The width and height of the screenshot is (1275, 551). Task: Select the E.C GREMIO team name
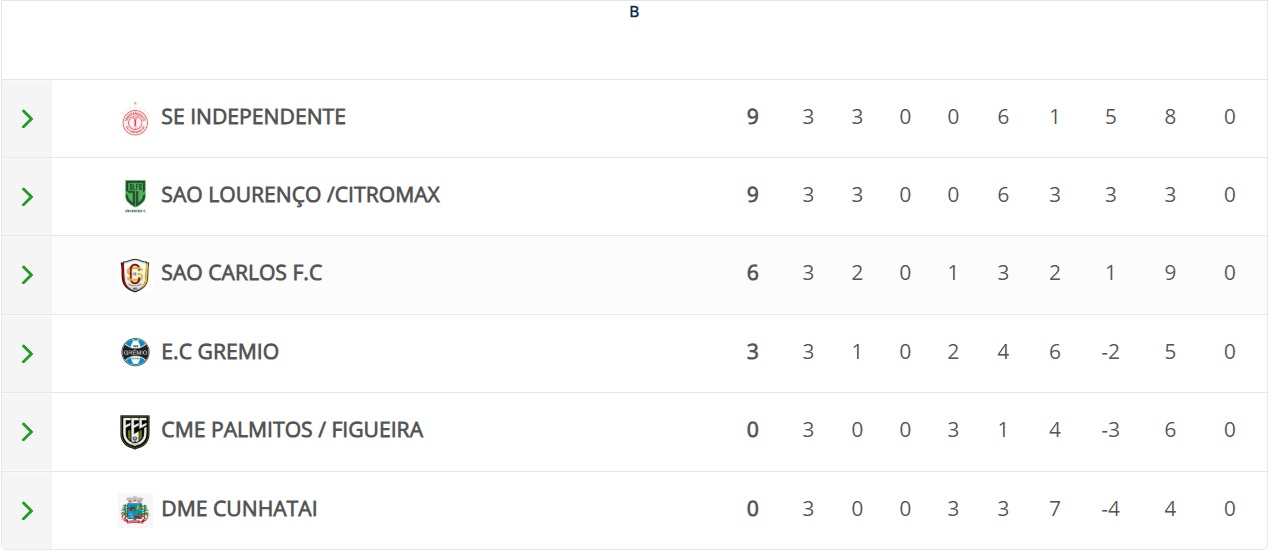220,352
